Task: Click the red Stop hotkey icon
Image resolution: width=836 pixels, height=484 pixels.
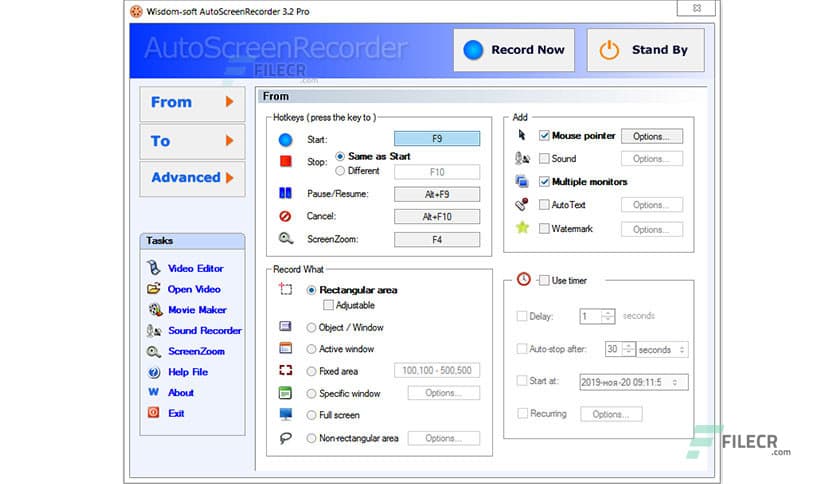Action: (286, 161)
